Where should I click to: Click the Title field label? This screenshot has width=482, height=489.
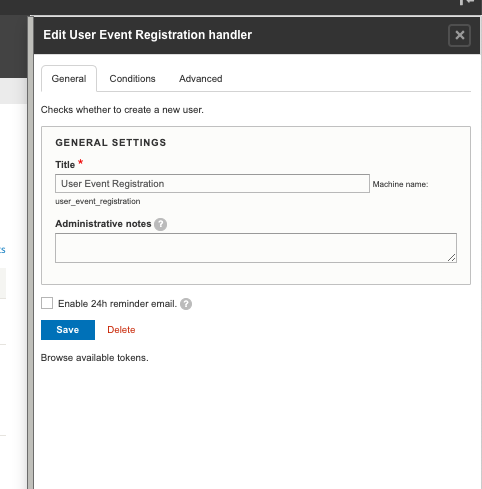(65, 165)
